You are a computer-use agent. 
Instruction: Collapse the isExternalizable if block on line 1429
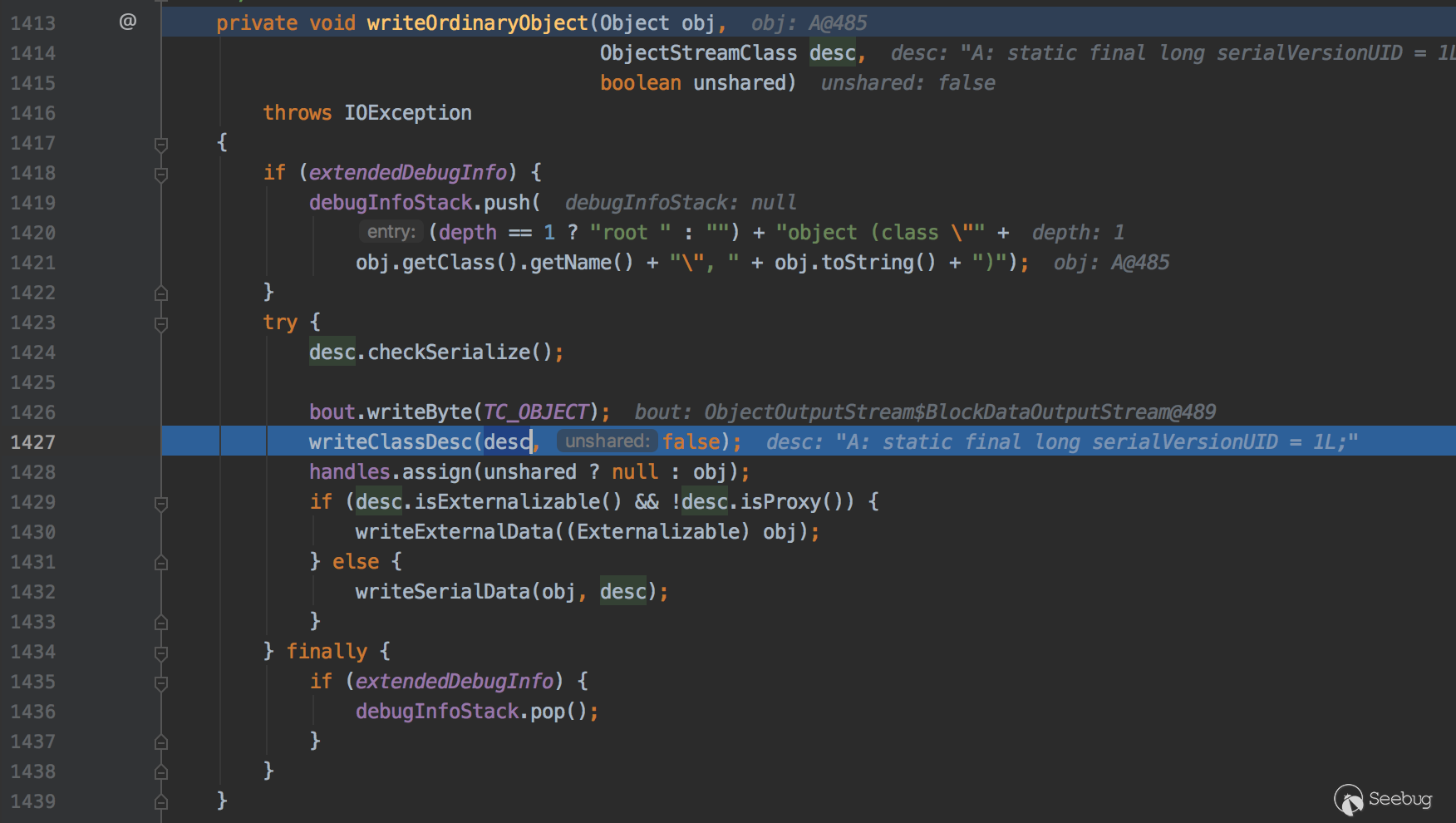click(x=161, y=503)
